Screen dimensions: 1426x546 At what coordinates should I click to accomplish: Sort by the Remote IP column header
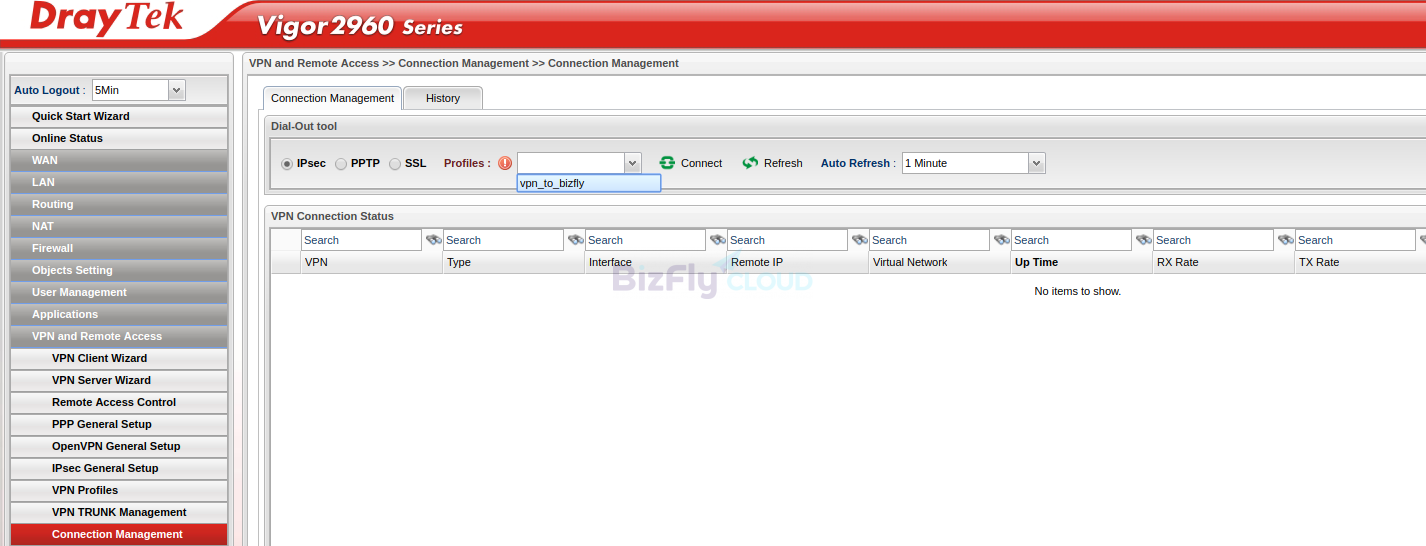click(x=798, y=262)
